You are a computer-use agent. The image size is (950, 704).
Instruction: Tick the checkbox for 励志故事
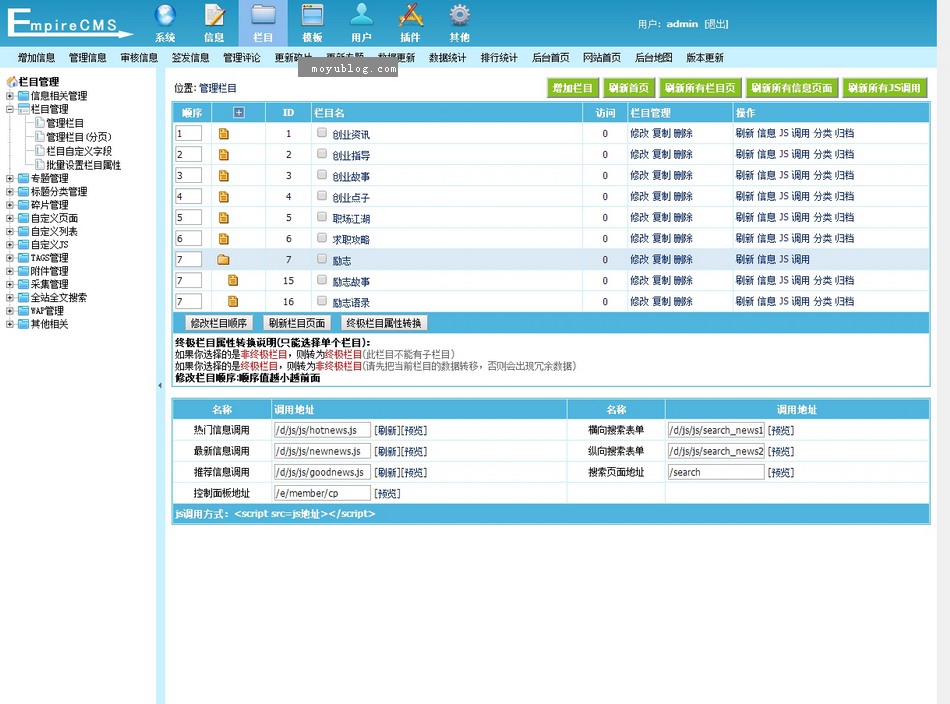tap(322, 280)
